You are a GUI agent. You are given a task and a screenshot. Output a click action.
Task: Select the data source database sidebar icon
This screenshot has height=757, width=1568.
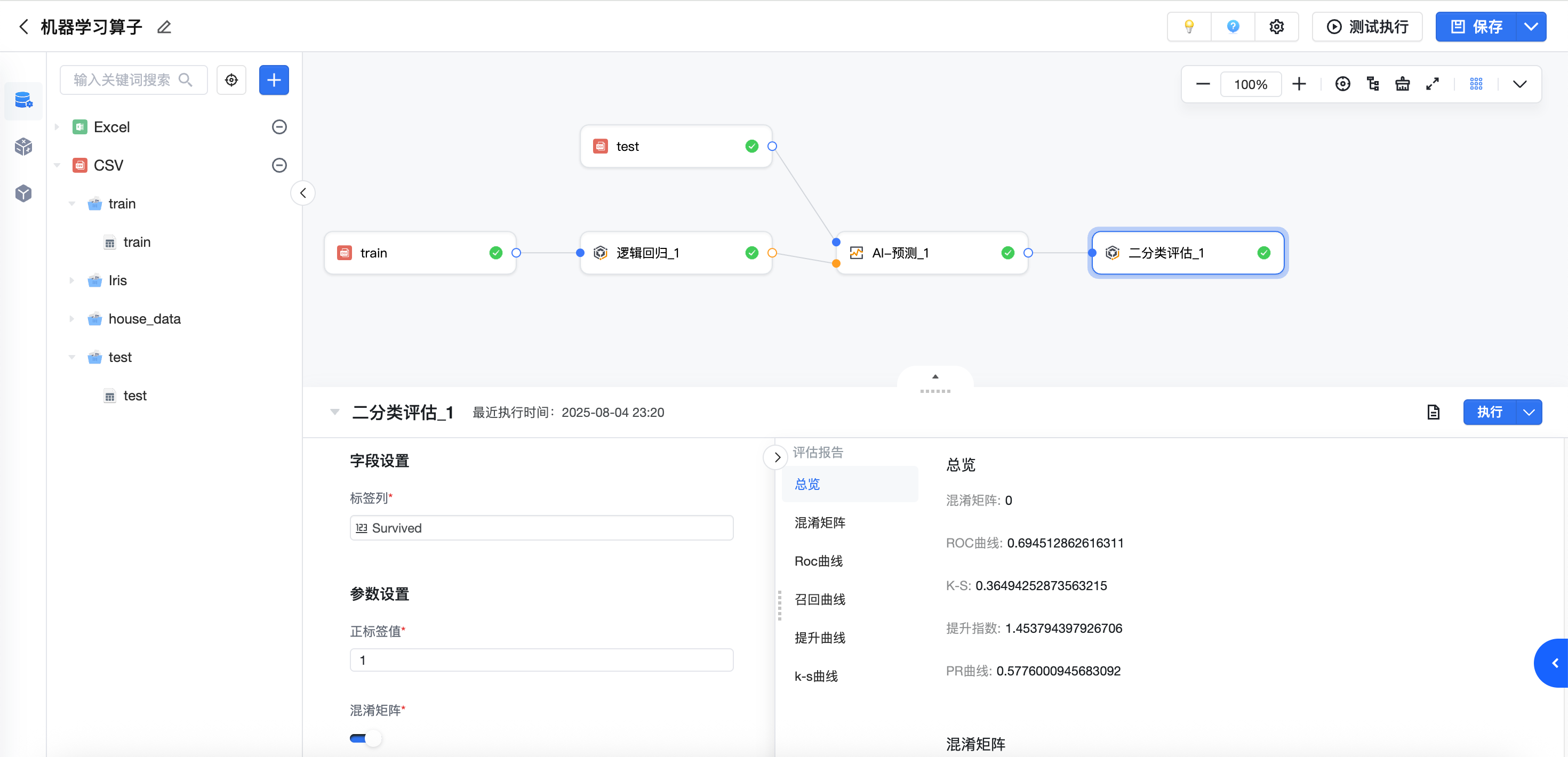click(24, 100)
